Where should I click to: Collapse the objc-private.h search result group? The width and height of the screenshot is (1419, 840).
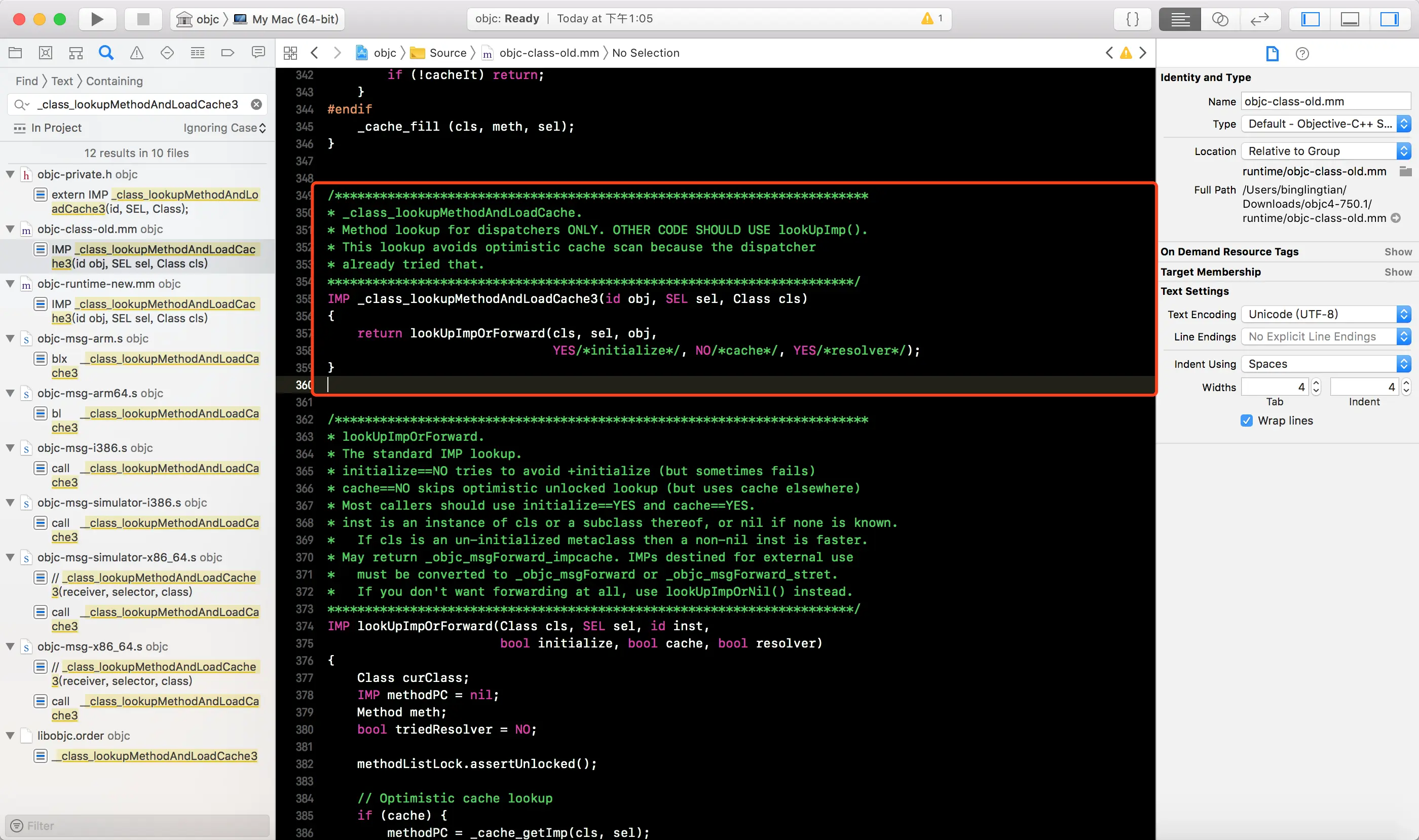(10, 174)
